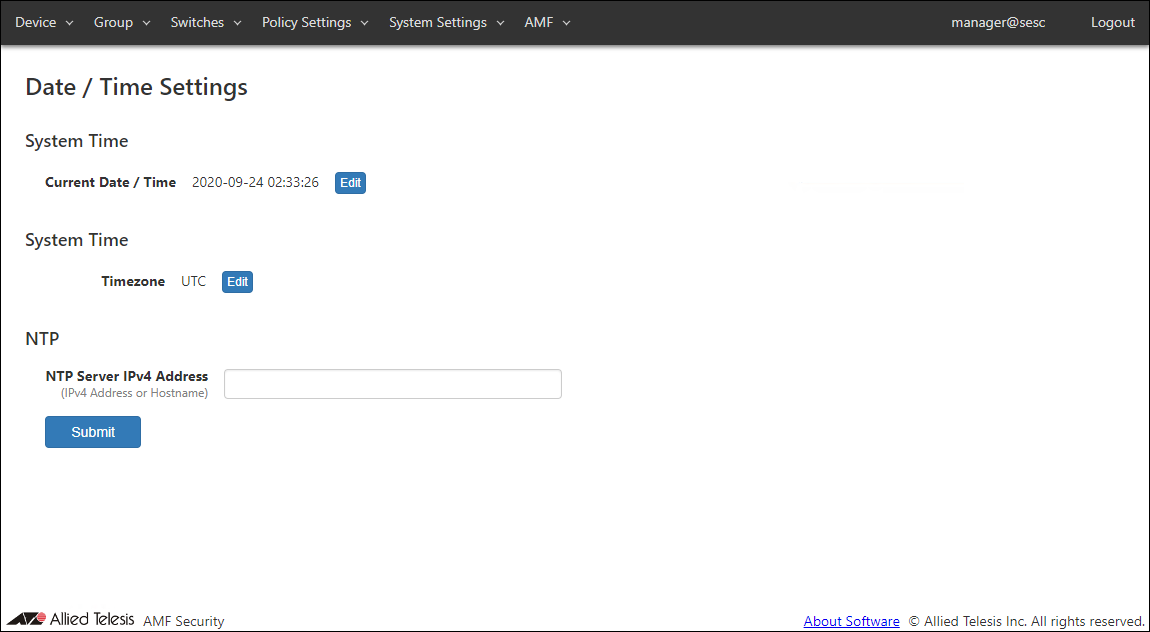This screenshot has height=632, width=1150.
Task: Click the Allied Telesis copyright notice
Action: [x=1026, y=621]
